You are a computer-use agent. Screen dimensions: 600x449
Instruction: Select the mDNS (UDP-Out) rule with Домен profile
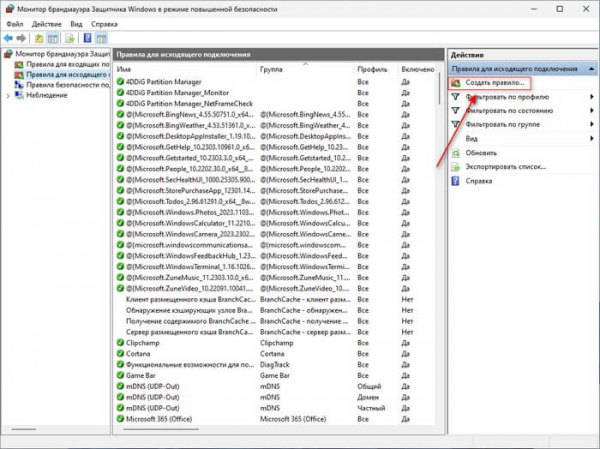click(275, 397)
